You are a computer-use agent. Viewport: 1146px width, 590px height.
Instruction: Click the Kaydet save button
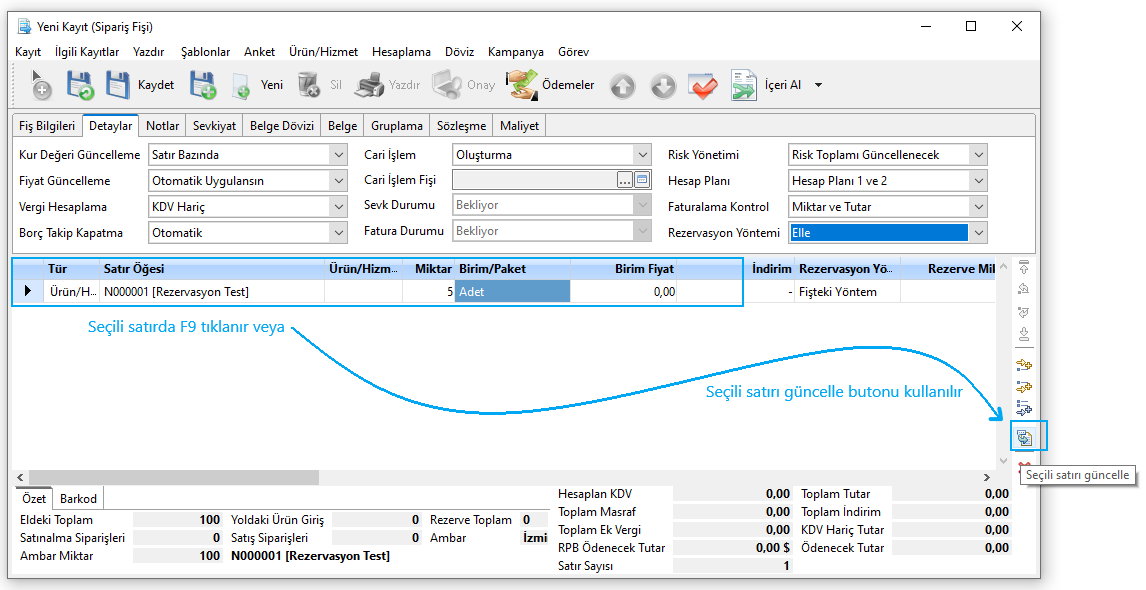click(140, 86)
